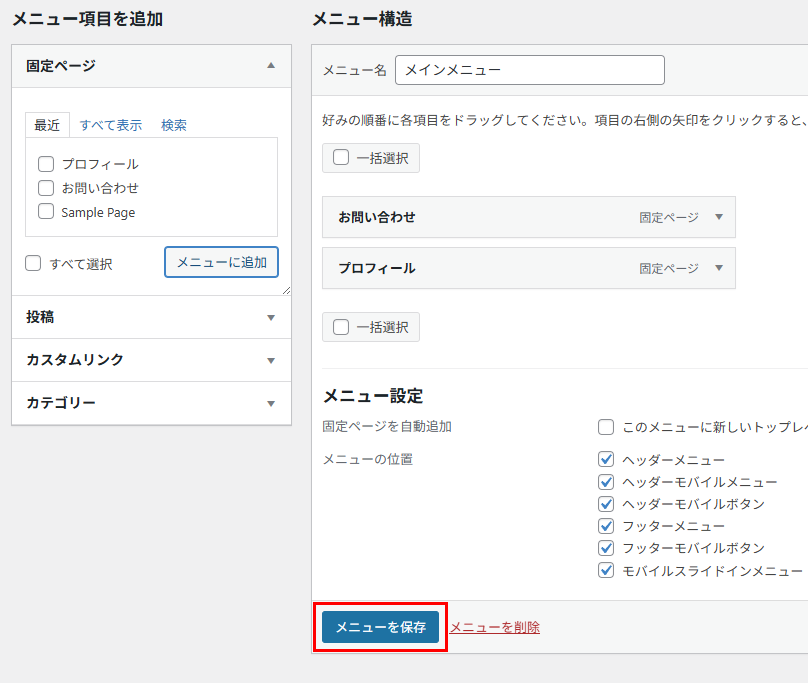The height and width of the screenshot is (683, 808).
Task: Switch to the 検索 tab
Action: click(174, 125)
